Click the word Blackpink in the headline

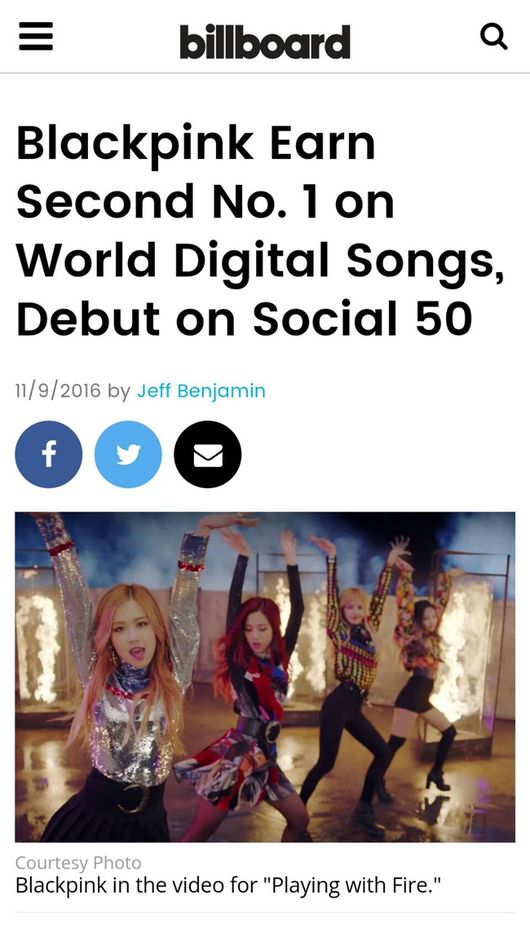point(134,144)
